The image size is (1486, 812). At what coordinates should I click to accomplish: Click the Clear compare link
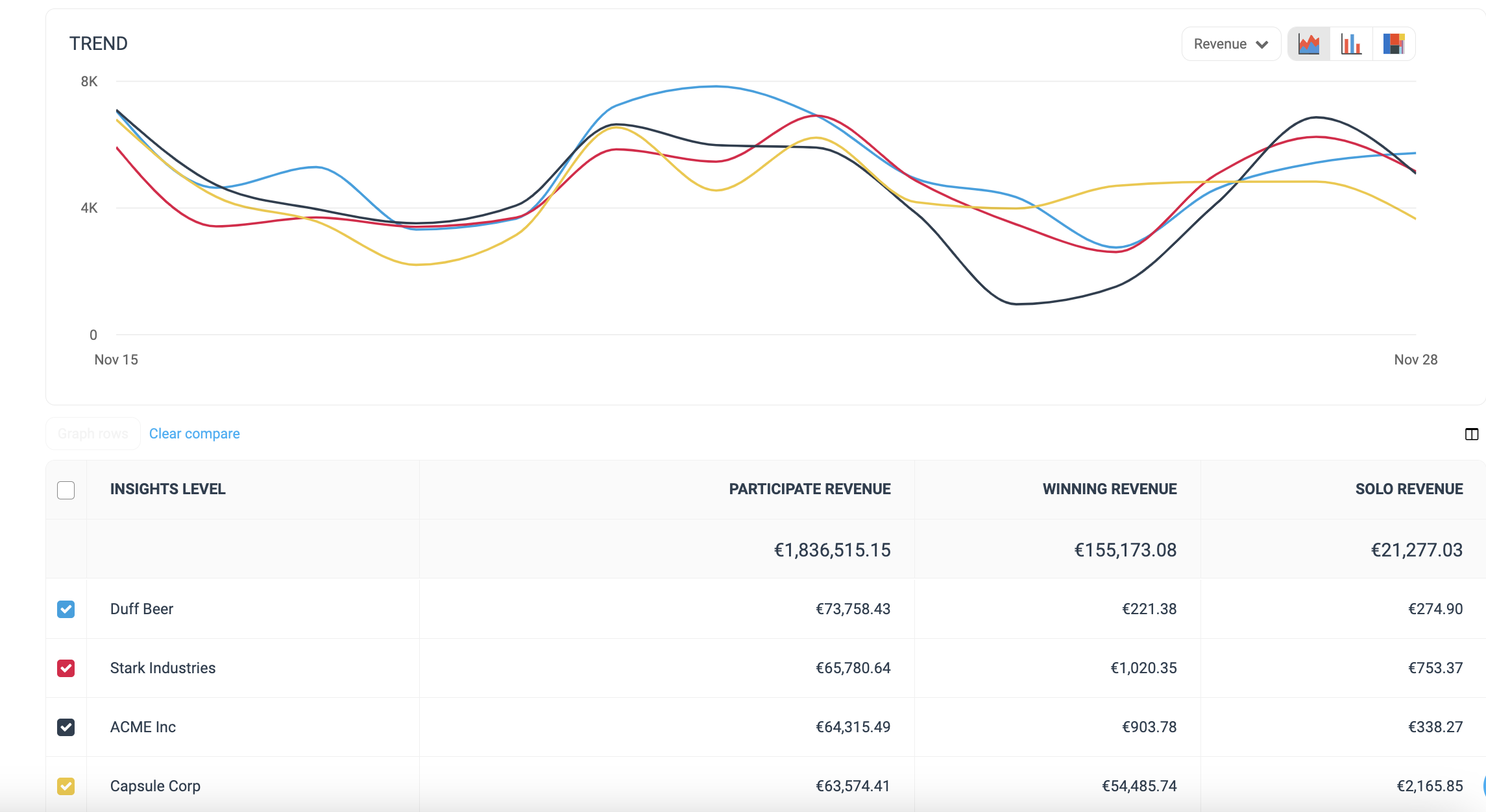click(195, 434)
